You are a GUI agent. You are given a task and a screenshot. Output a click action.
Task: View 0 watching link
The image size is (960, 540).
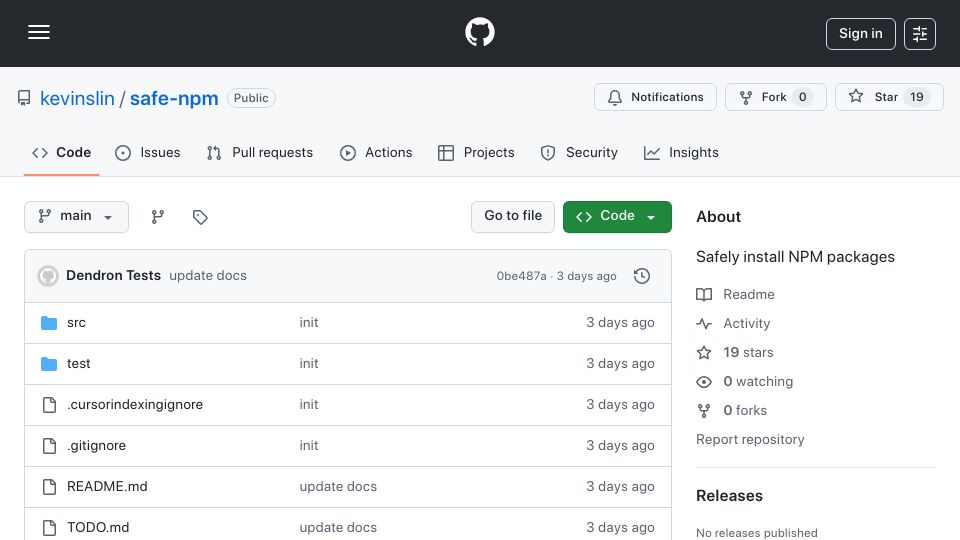point(758,381)
